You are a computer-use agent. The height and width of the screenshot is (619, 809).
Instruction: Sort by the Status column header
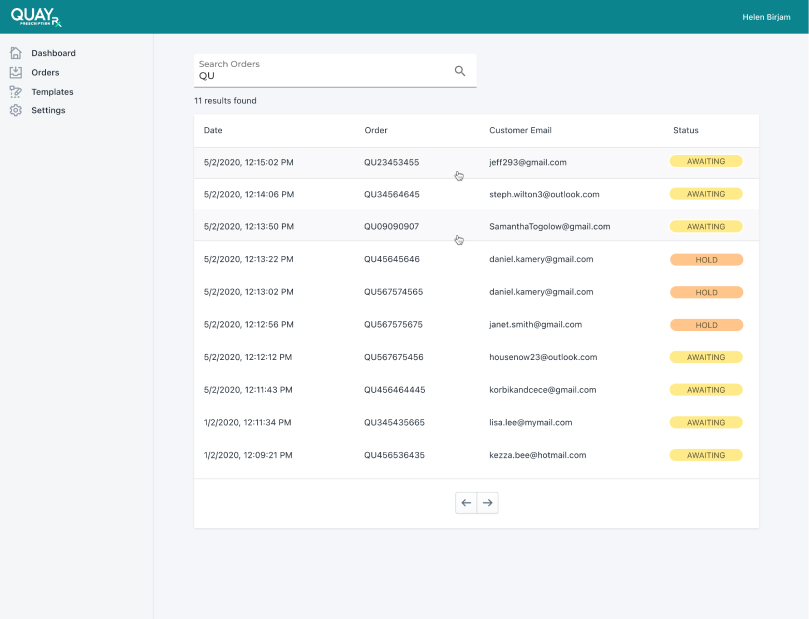[x=685, y=130]
